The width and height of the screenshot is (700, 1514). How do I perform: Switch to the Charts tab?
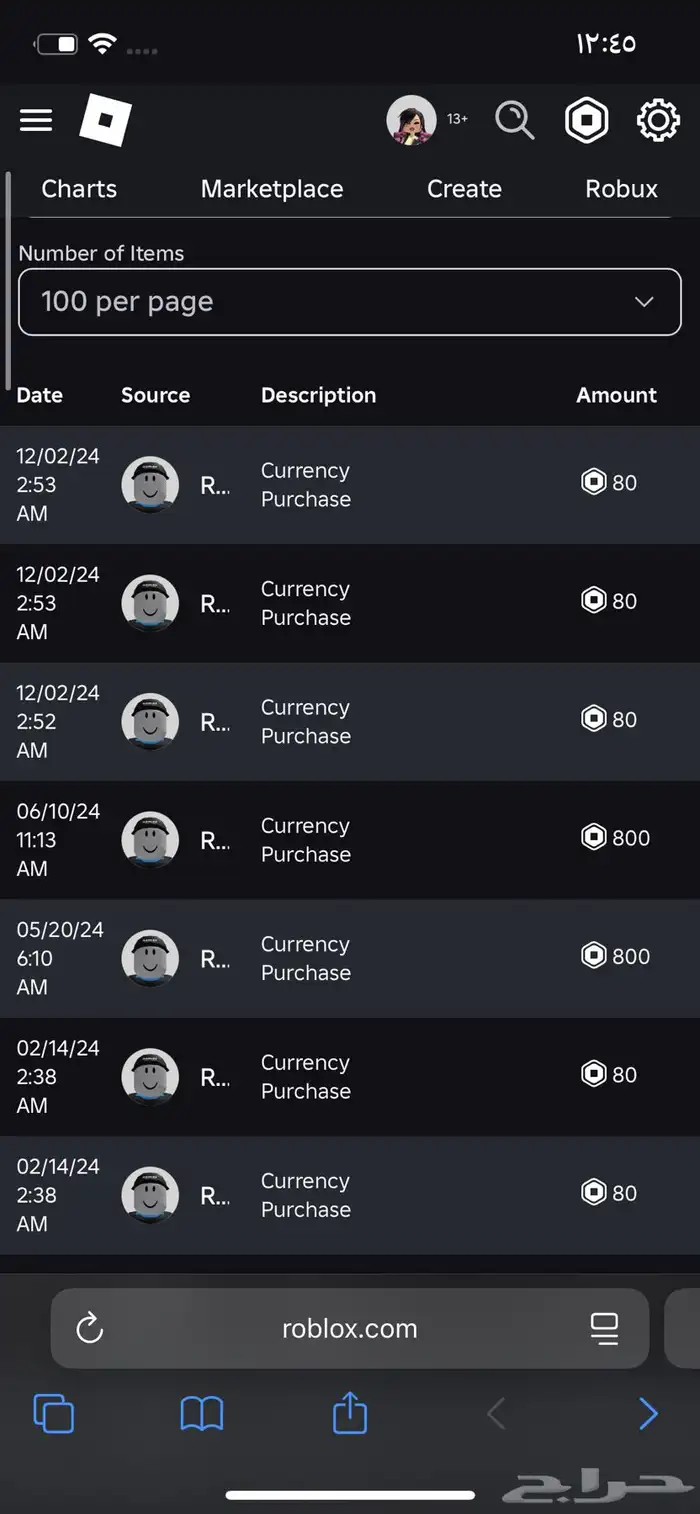coord(79,189)
